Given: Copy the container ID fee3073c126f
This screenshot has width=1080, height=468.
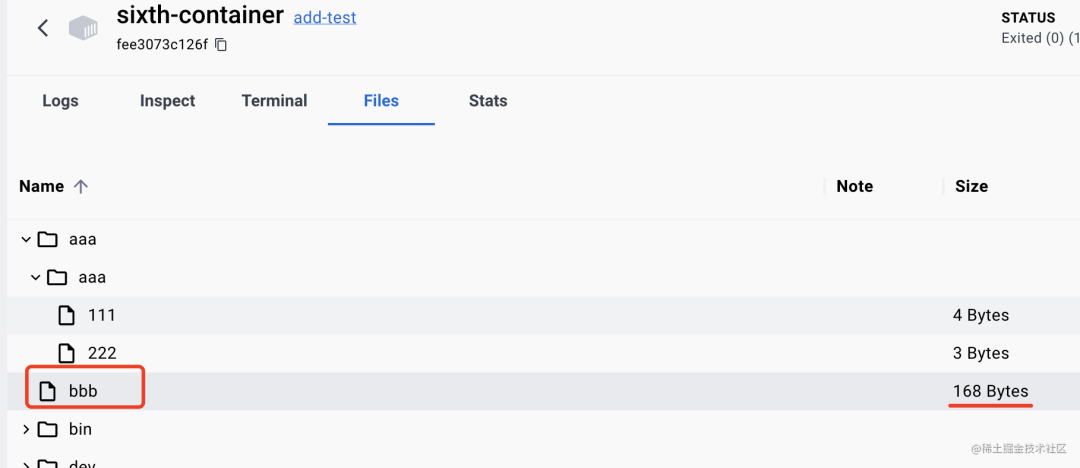Looking at the screenshot, I should click(221, 45).
